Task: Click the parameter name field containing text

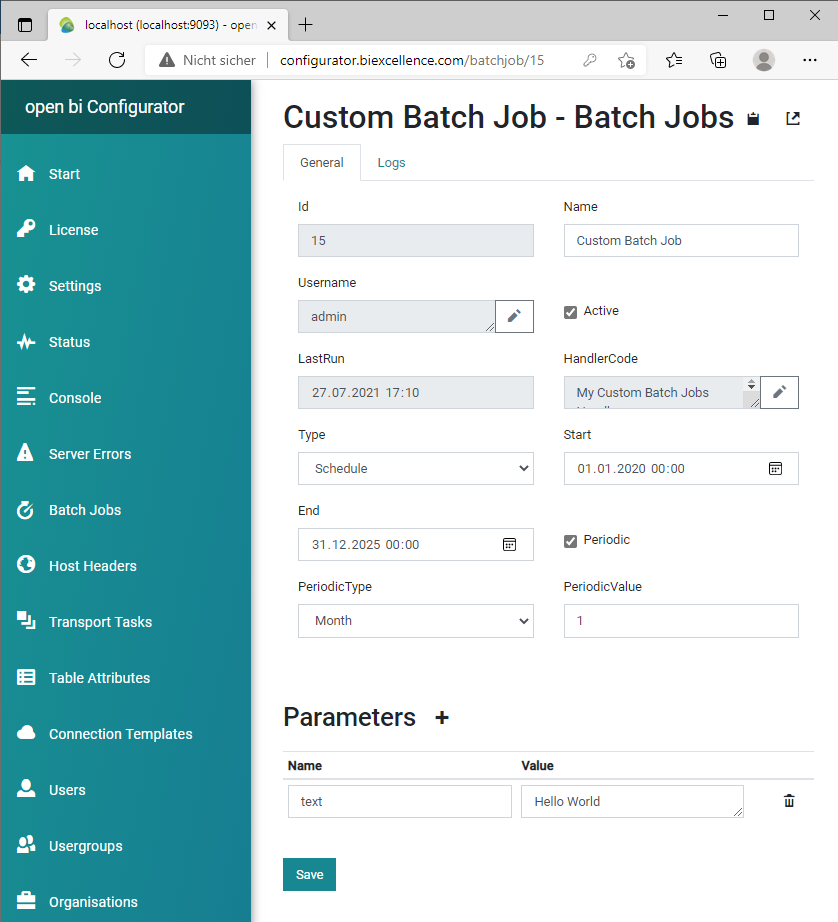Action: coord(400,801)
